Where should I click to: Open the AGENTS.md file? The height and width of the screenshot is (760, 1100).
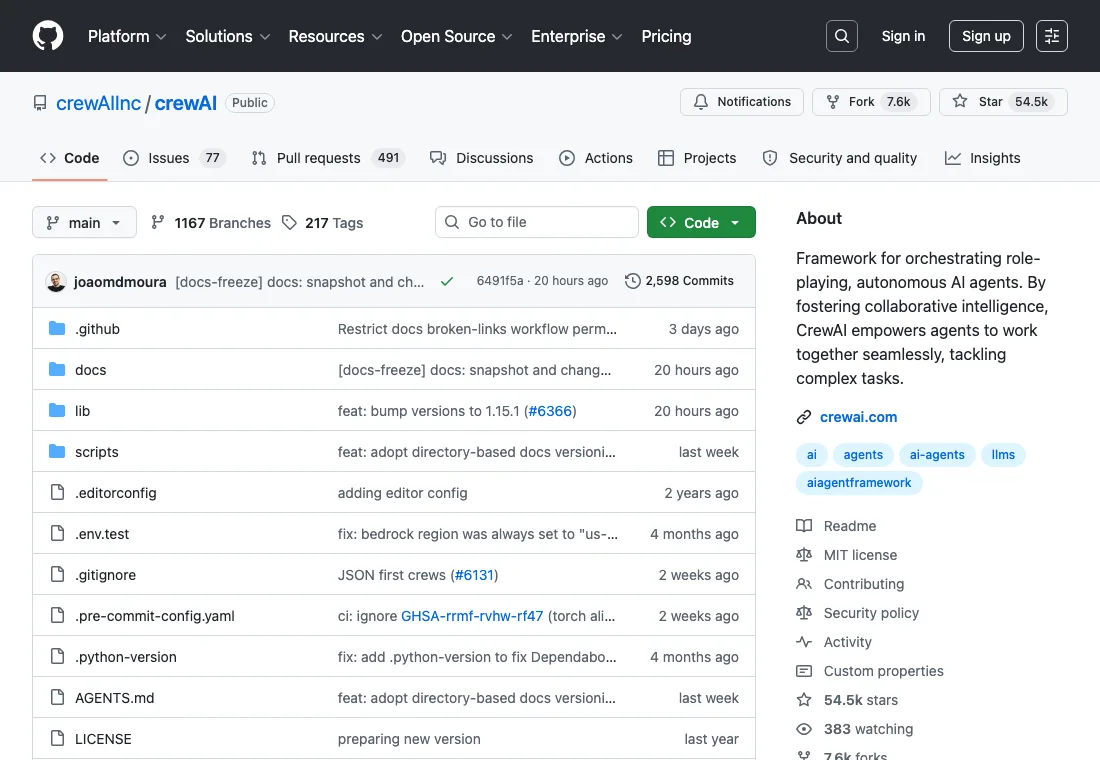(114, 698)
